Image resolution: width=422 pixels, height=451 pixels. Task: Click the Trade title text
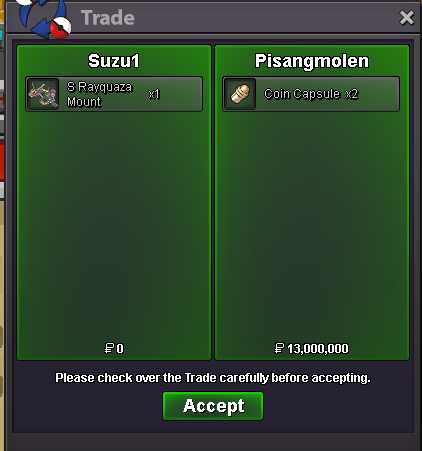[x=108, y=18]
